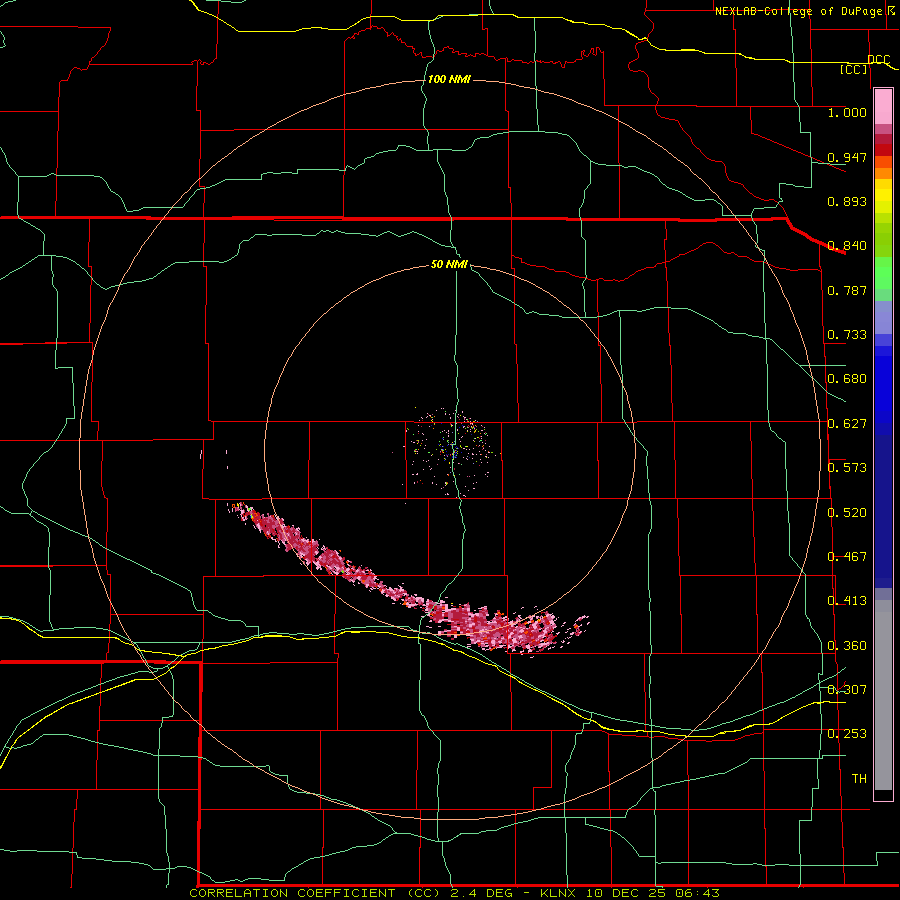The image size is (900, 900).
Task: Select the 0.360 scale value
Action: click(x=847, y=646)
